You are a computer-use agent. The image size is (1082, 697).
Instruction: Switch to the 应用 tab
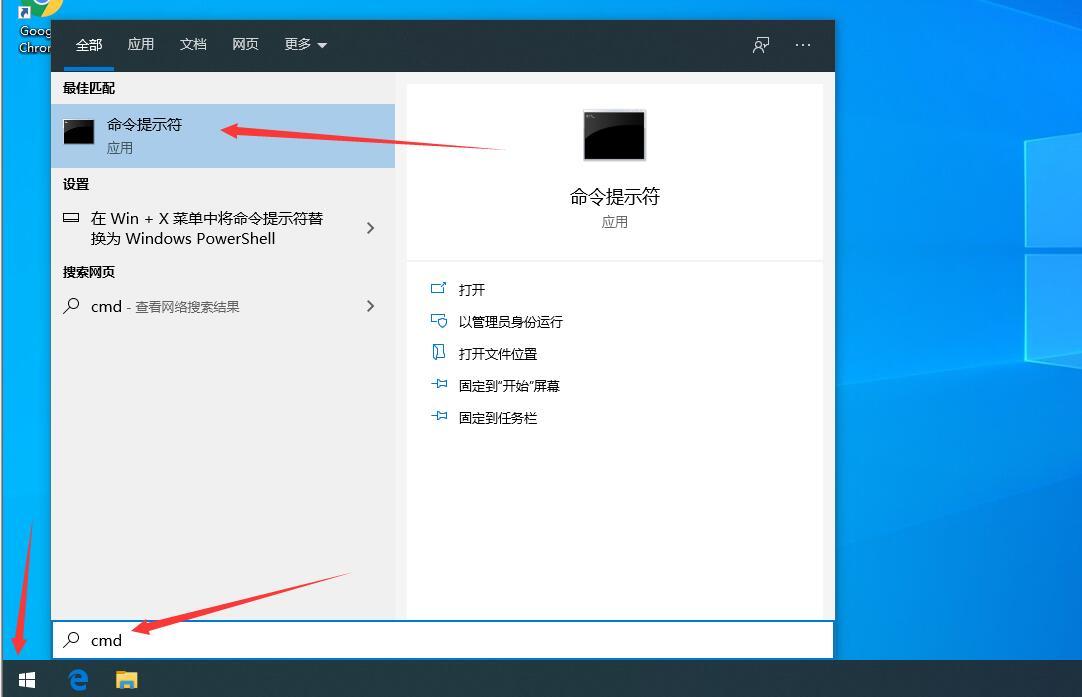point(141,45)
